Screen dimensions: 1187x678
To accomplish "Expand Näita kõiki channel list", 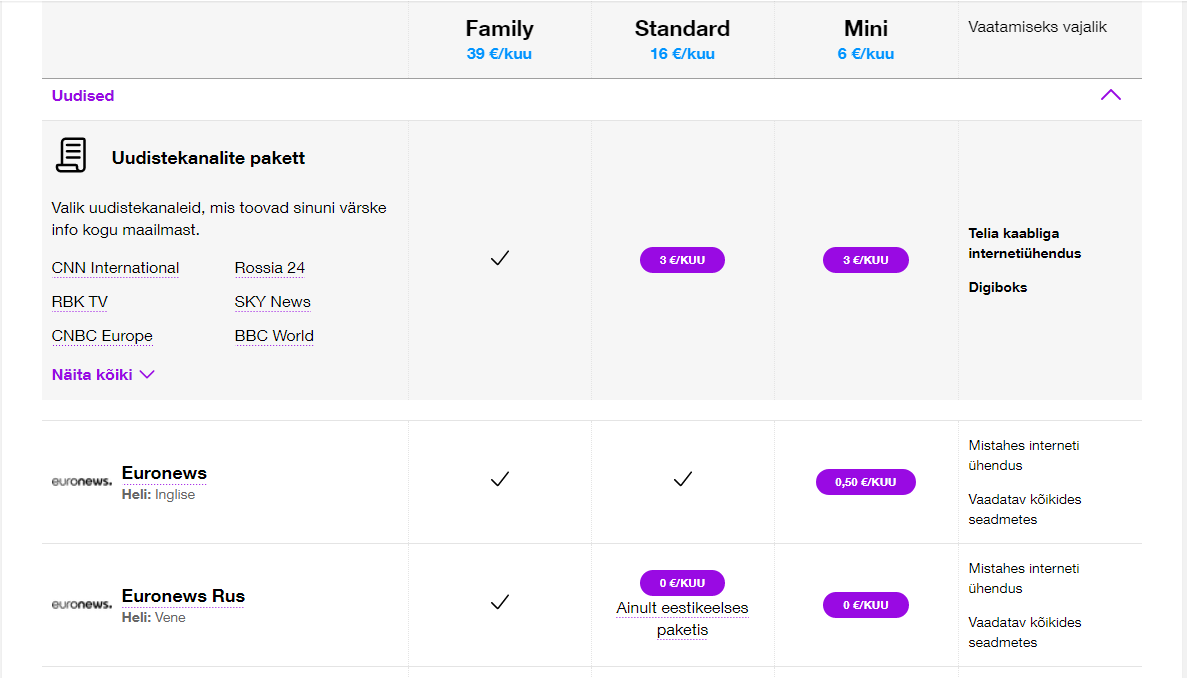I will pyautogui.click(x=103, y=375).
